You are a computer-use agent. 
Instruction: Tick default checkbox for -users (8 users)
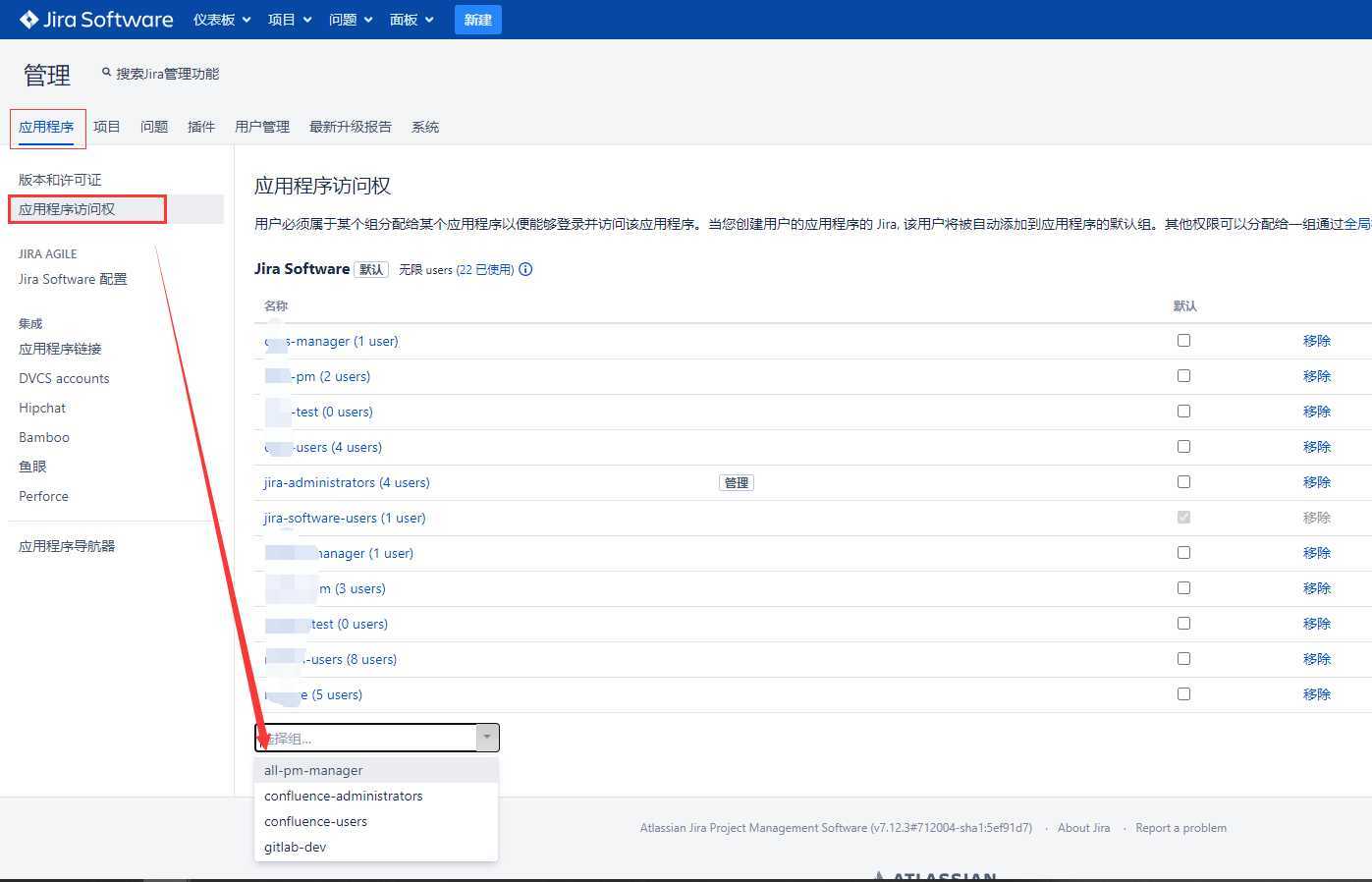pyautogui.click(x=1183, y=658)
